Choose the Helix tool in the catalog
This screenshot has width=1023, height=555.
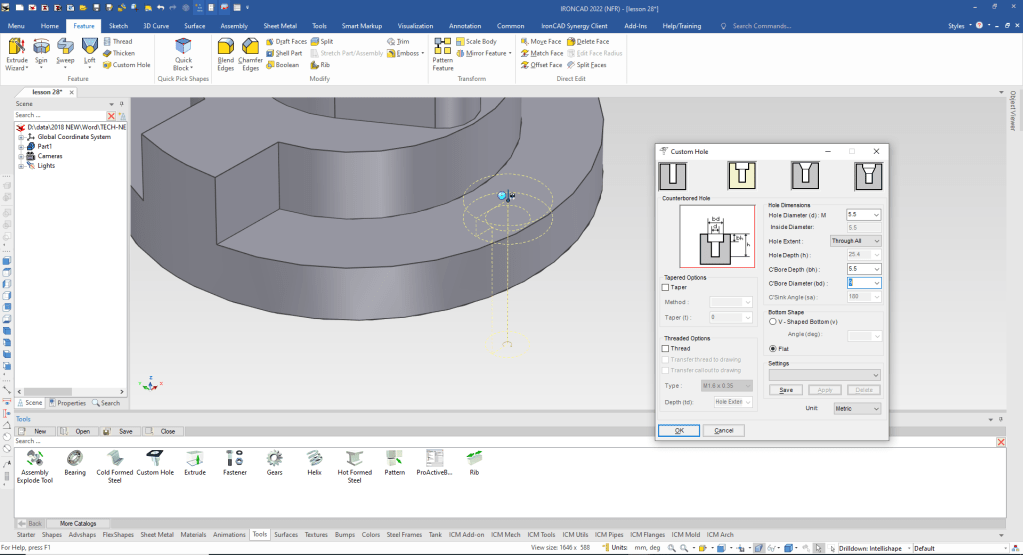click(x=314, y=460)
